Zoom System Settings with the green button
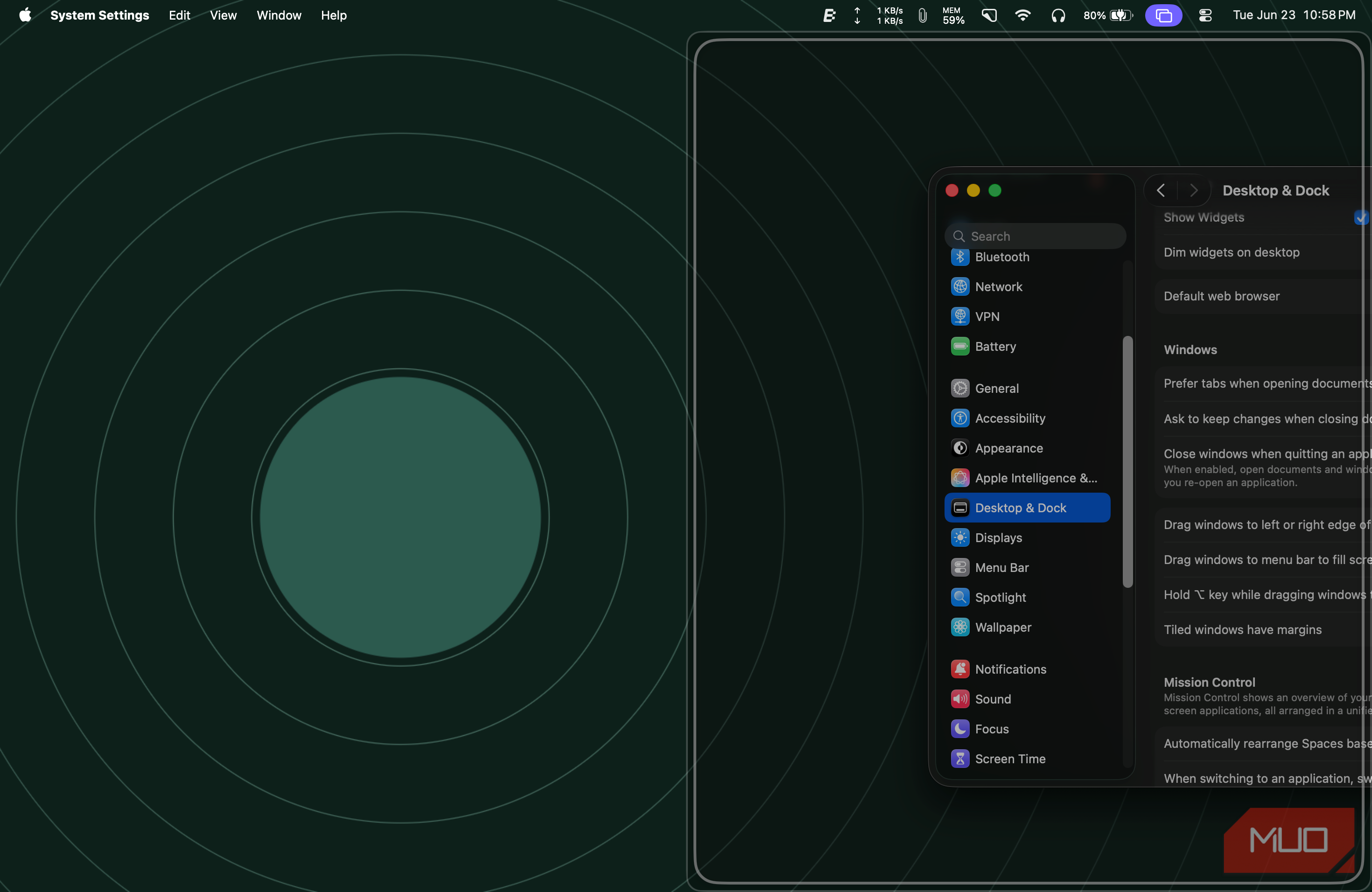The width and height of the screenshot is (1372, 892). (995, 190)
